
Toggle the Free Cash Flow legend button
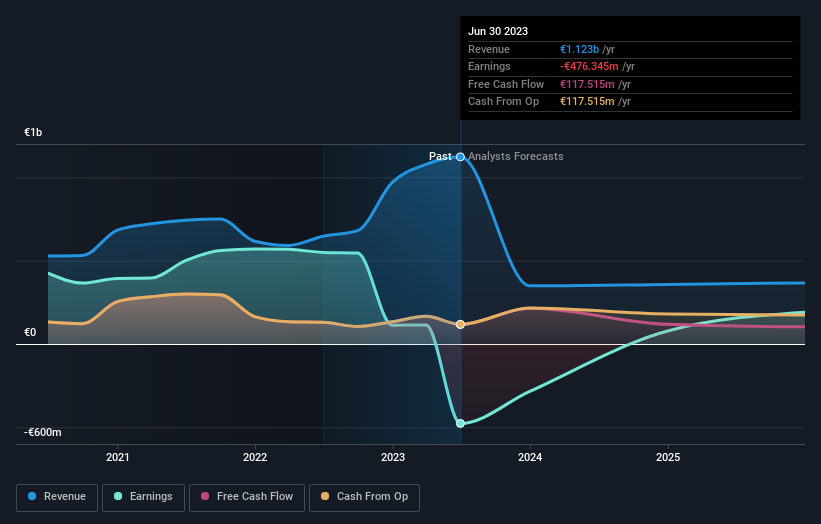tap(247, 497)
